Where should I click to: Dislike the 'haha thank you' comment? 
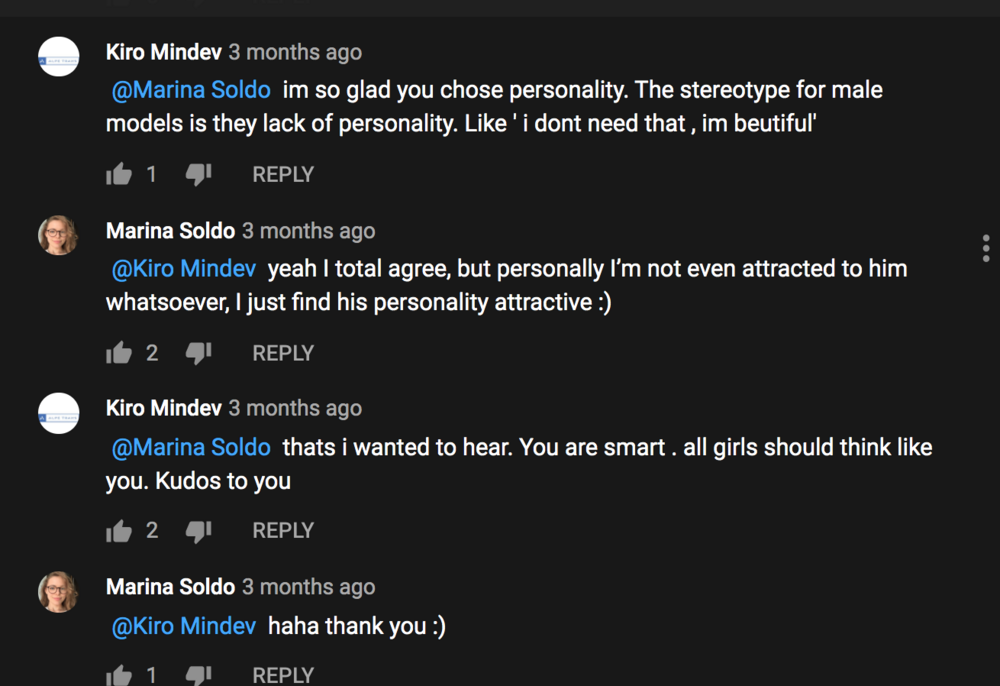pyautogui.click(x=198, y=675)
